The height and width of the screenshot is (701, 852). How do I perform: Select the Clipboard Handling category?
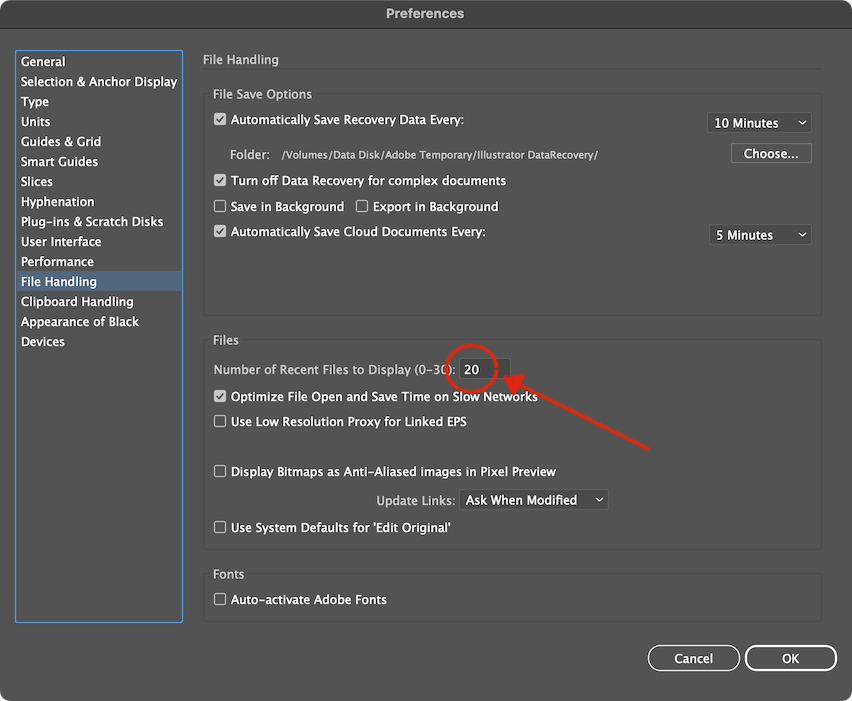click(76, 301)
